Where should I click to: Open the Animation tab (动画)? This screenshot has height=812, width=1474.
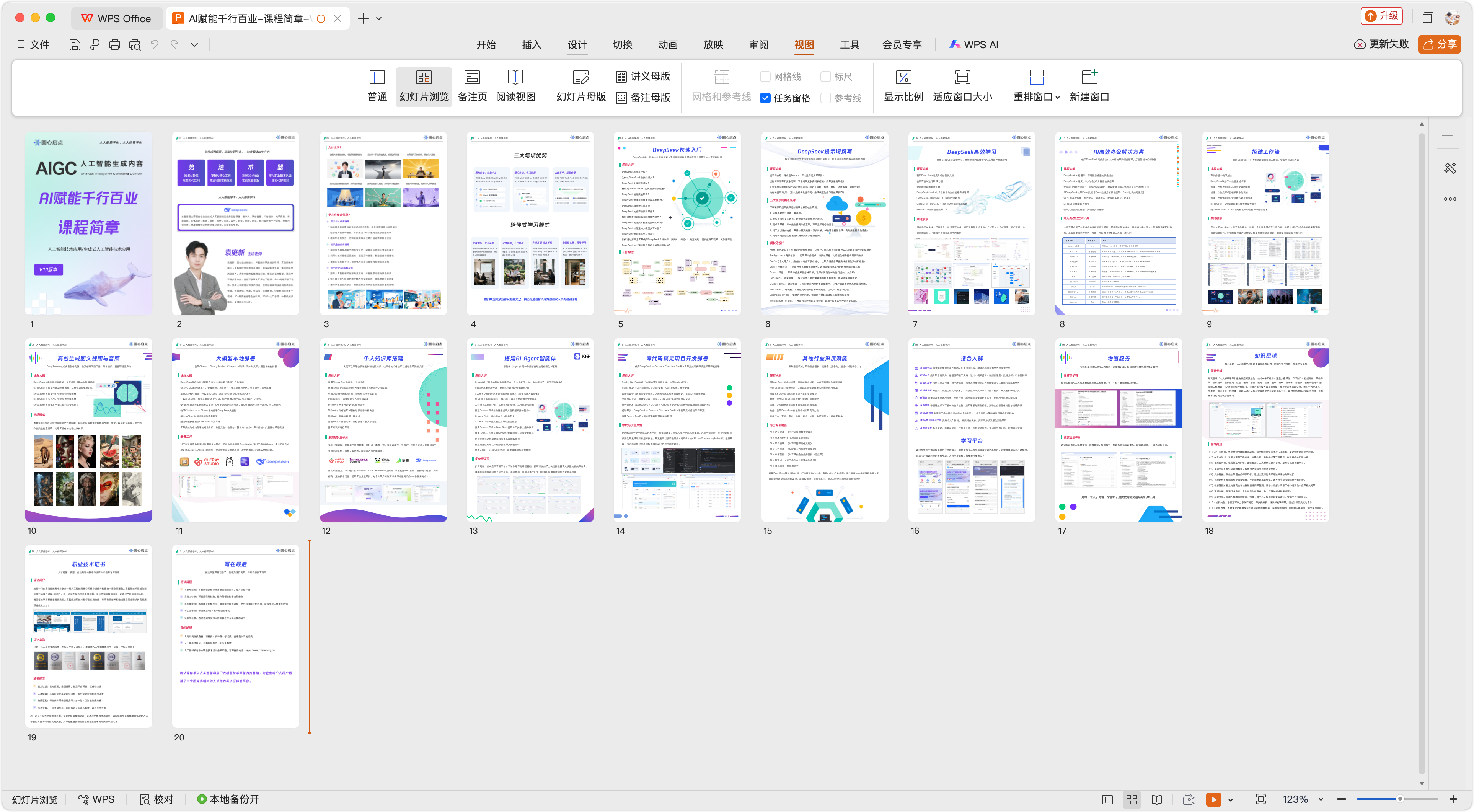pos(667,45)
